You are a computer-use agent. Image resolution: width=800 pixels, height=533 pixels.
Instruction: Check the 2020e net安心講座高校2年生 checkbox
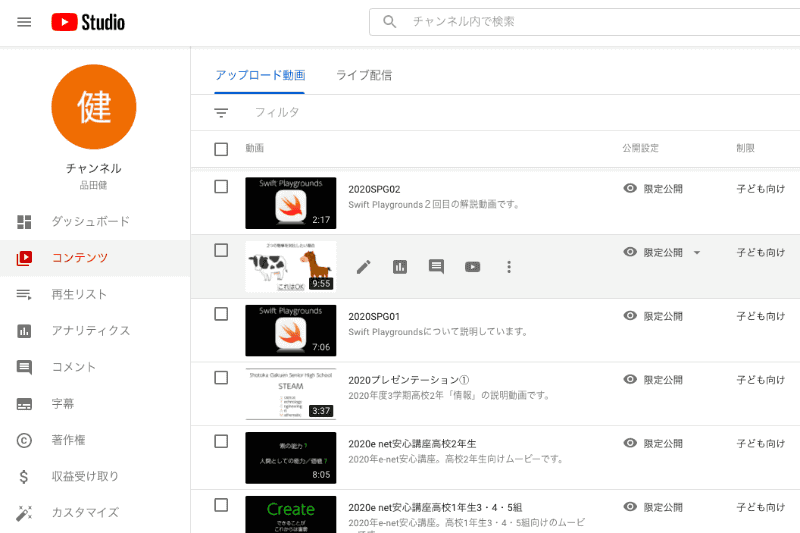(x=221, y=441)
